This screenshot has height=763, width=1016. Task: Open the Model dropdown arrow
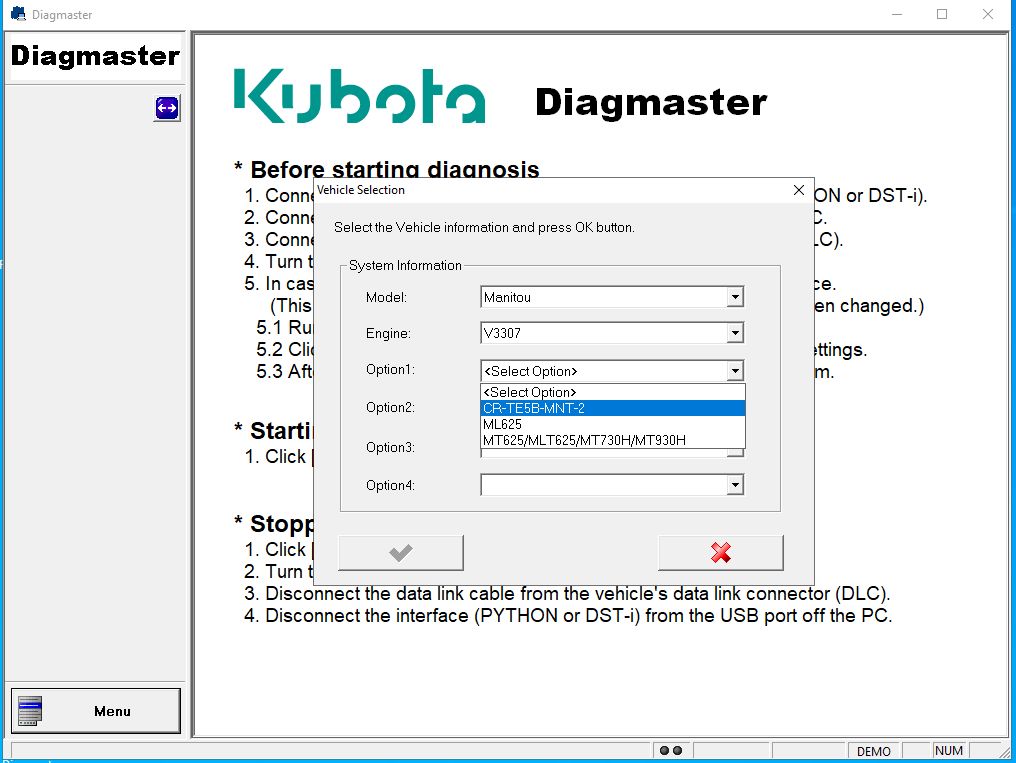click(735, 297)
